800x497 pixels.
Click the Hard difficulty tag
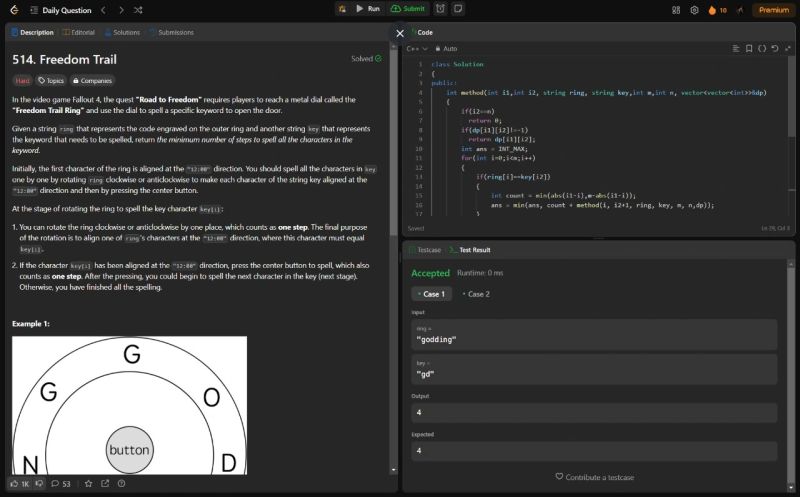tap(22, 81)
